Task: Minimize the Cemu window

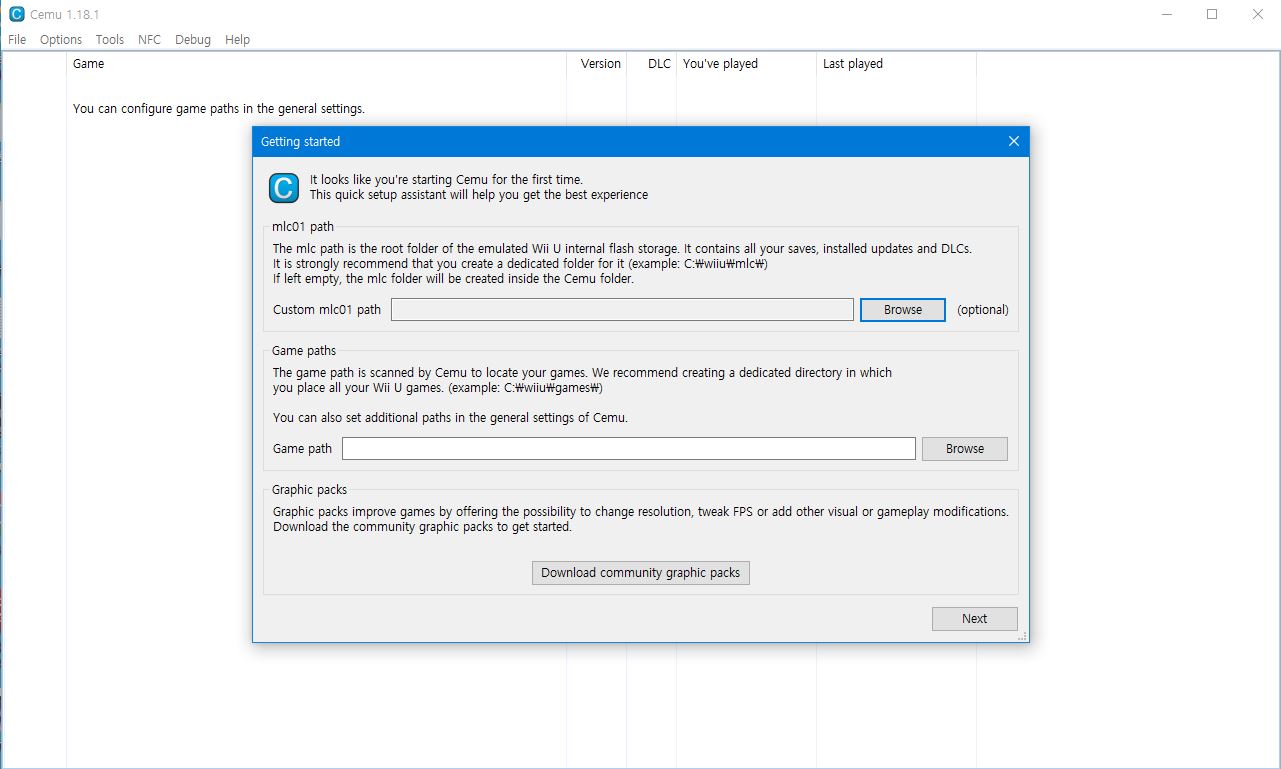Action: point(1166,14)
